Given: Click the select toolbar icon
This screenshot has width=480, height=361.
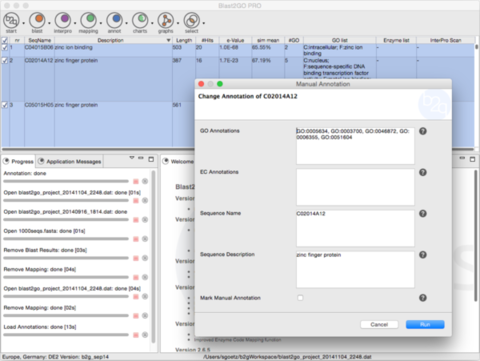Looking at the screenshot, I should pyautogui.click(x=191, y=21).
